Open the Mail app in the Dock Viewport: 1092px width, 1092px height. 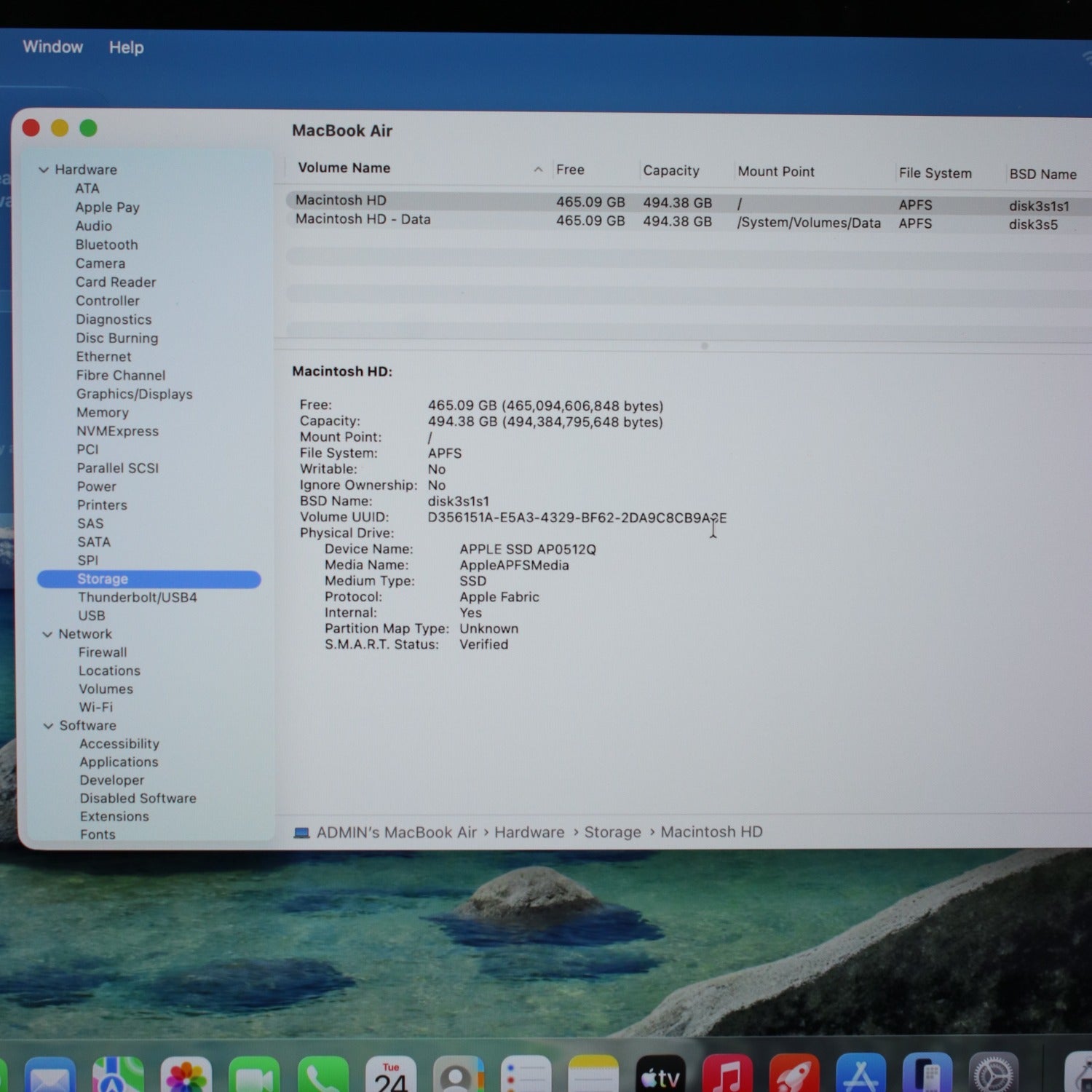(x=50, y=1076)
